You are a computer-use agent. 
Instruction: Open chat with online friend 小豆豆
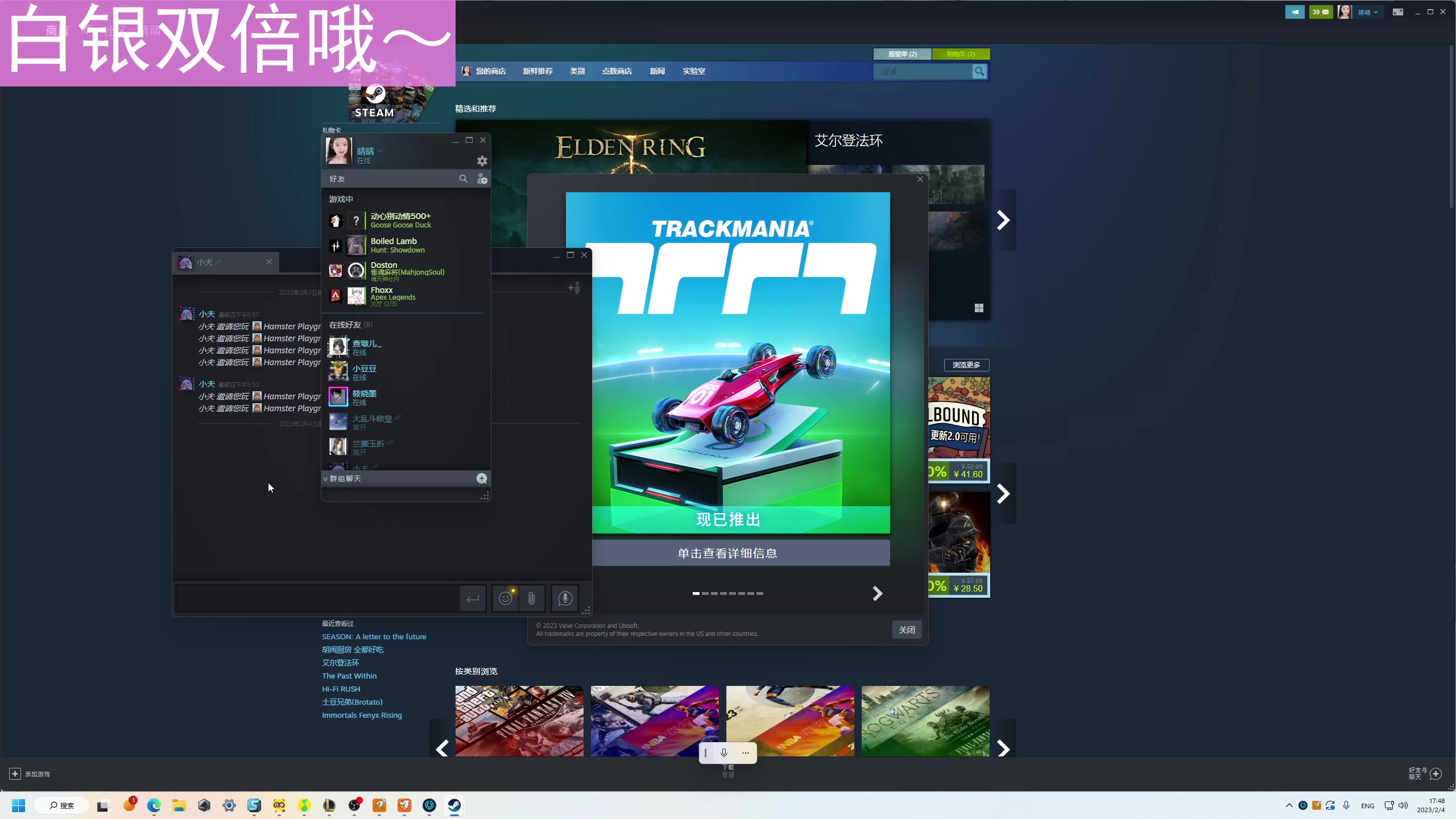(x=405, y=372)
